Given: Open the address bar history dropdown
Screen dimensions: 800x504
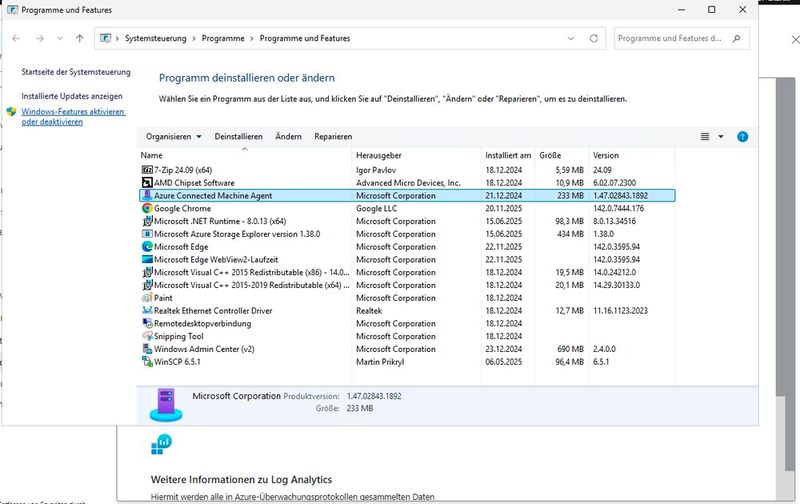Looking at the screenshot, I should 571,38.
